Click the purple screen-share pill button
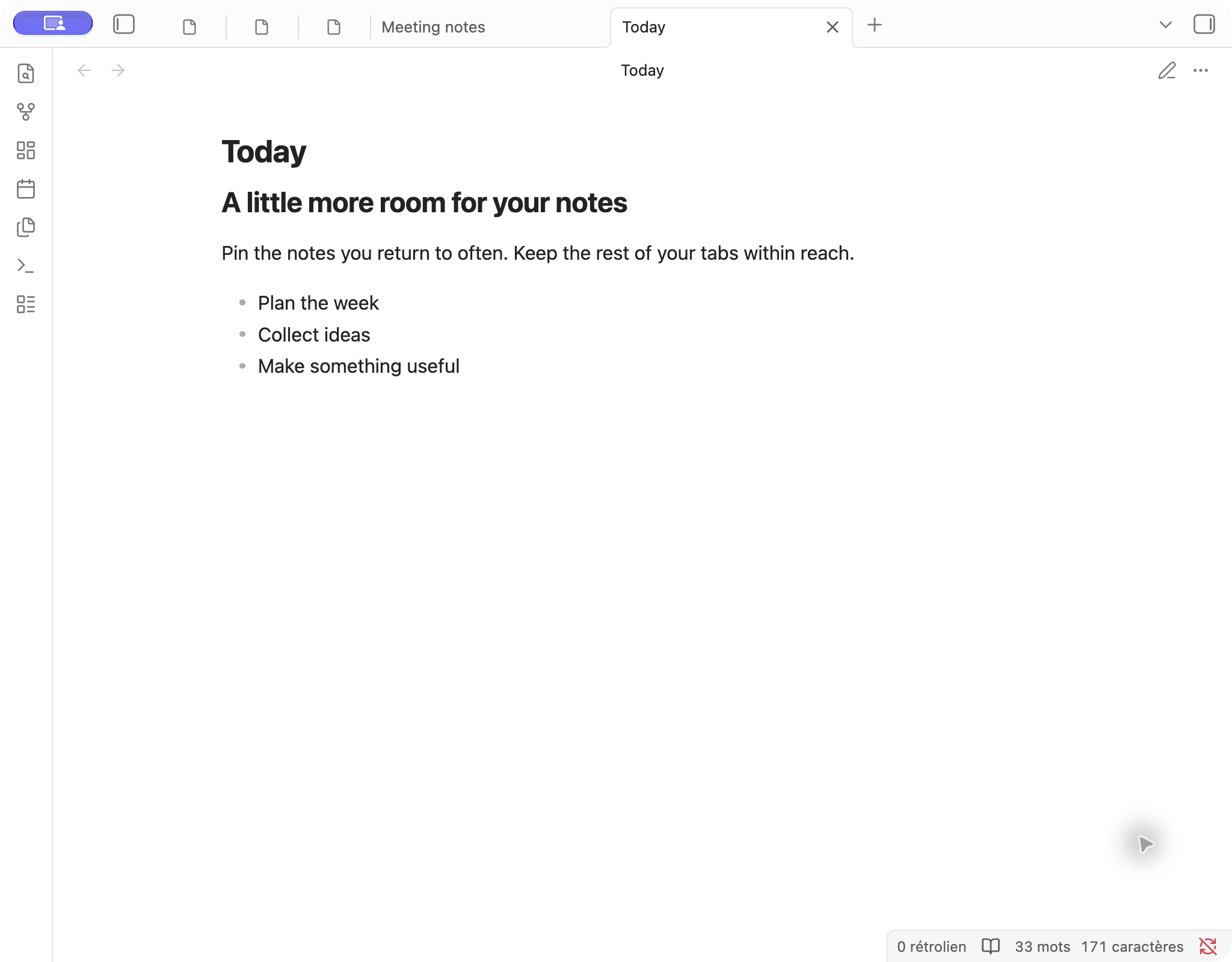This screenshot has height=962, width=1232. tap(53, 24)
